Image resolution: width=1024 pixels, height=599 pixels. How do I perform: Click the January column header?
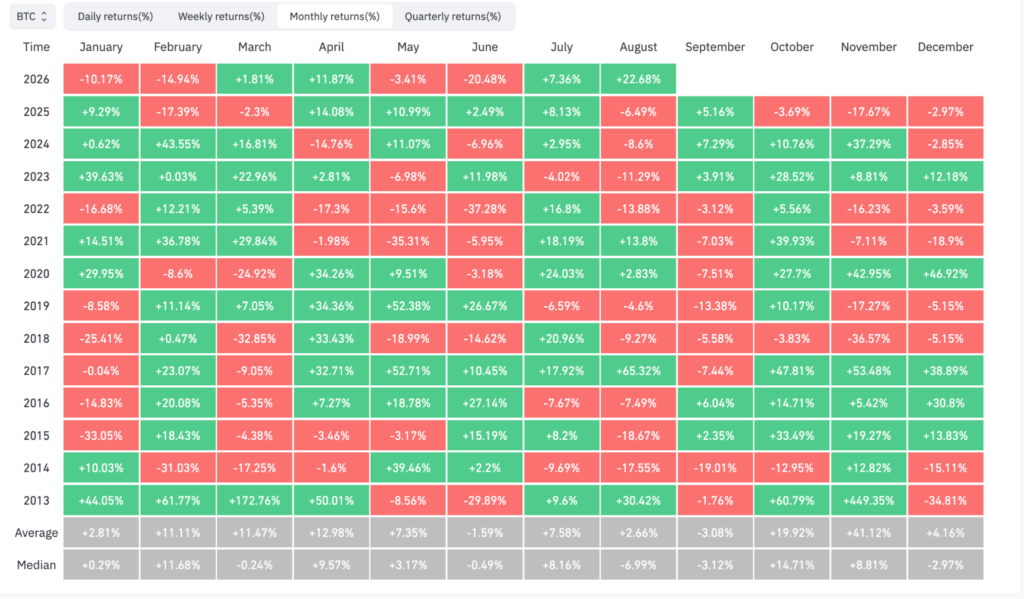[101, 47]
